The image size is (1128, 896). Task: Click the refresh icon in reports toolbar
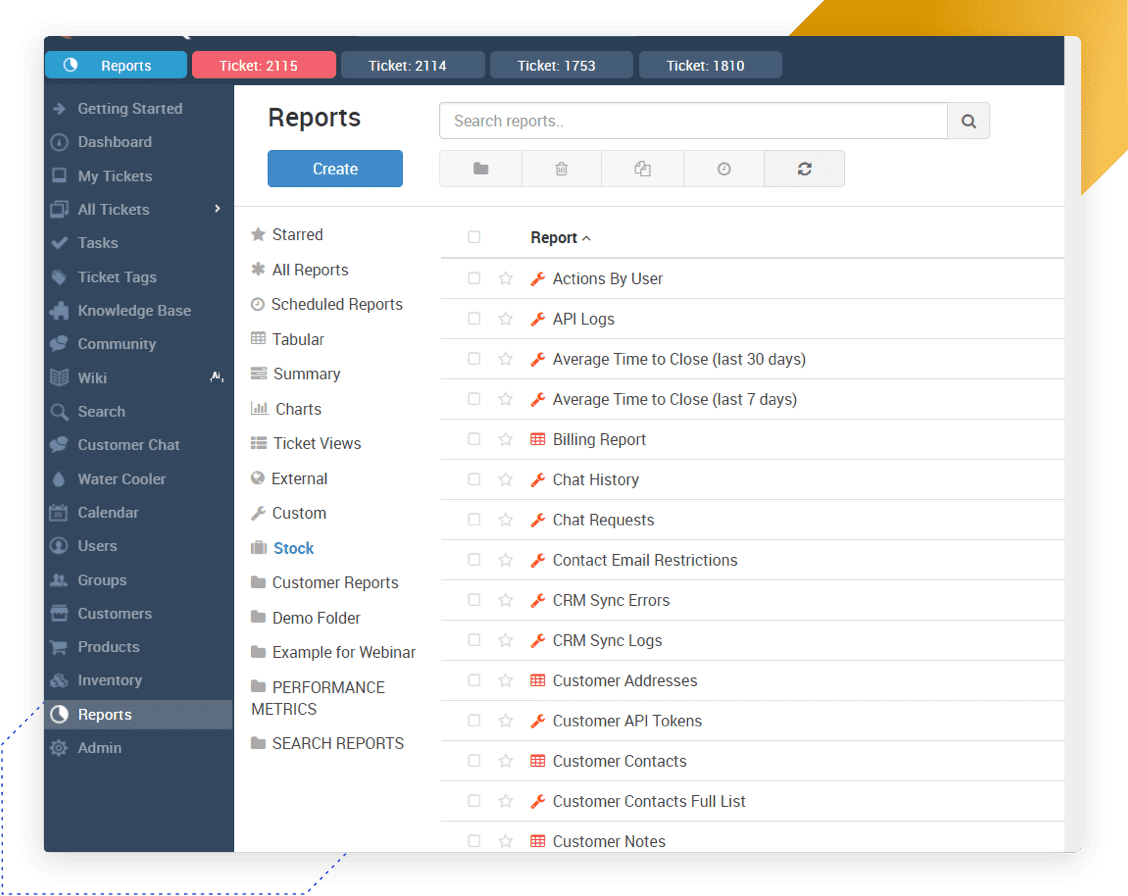pos(804,169)
